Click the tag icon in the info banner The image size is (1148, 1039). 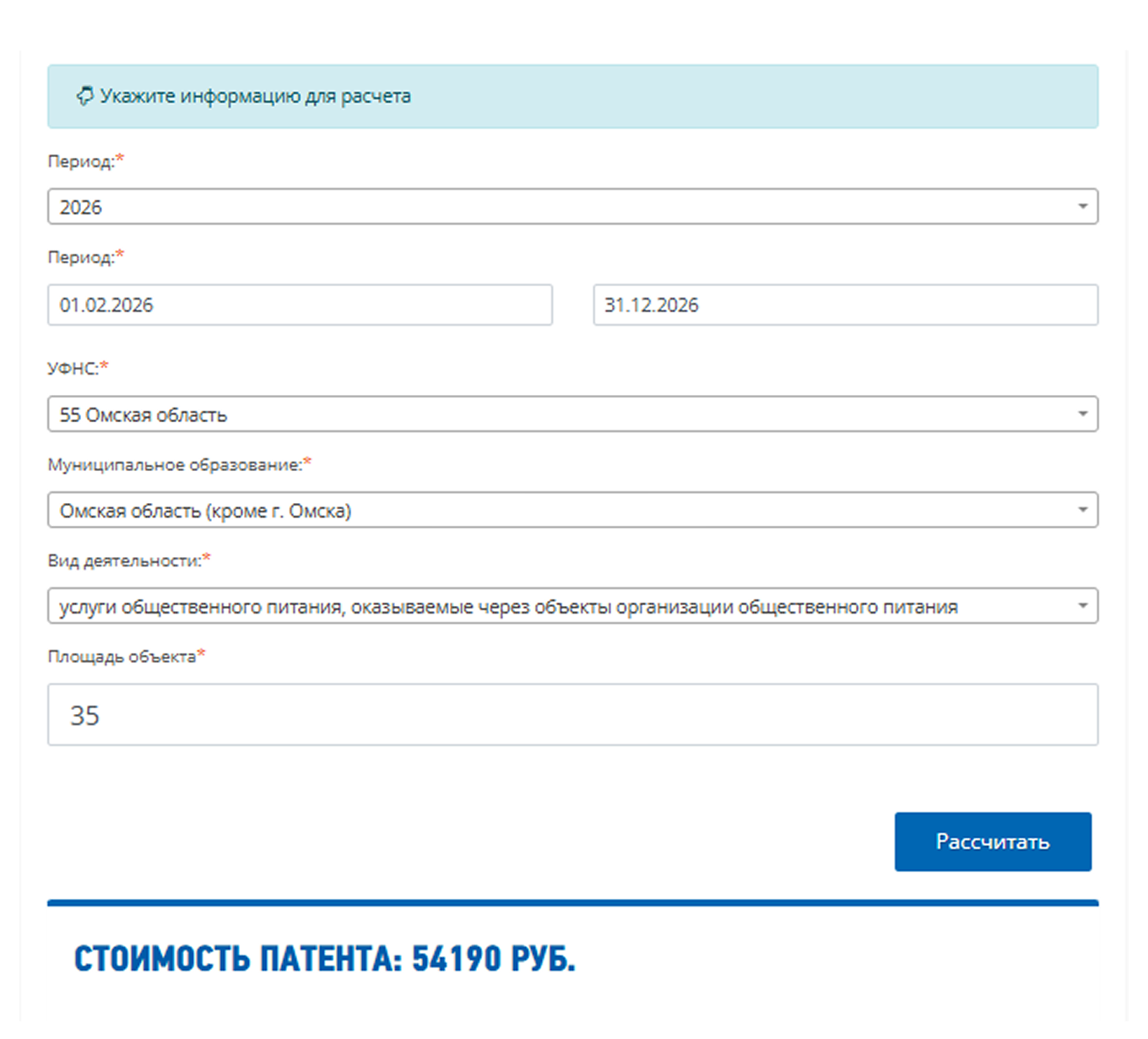coord(84,96)
